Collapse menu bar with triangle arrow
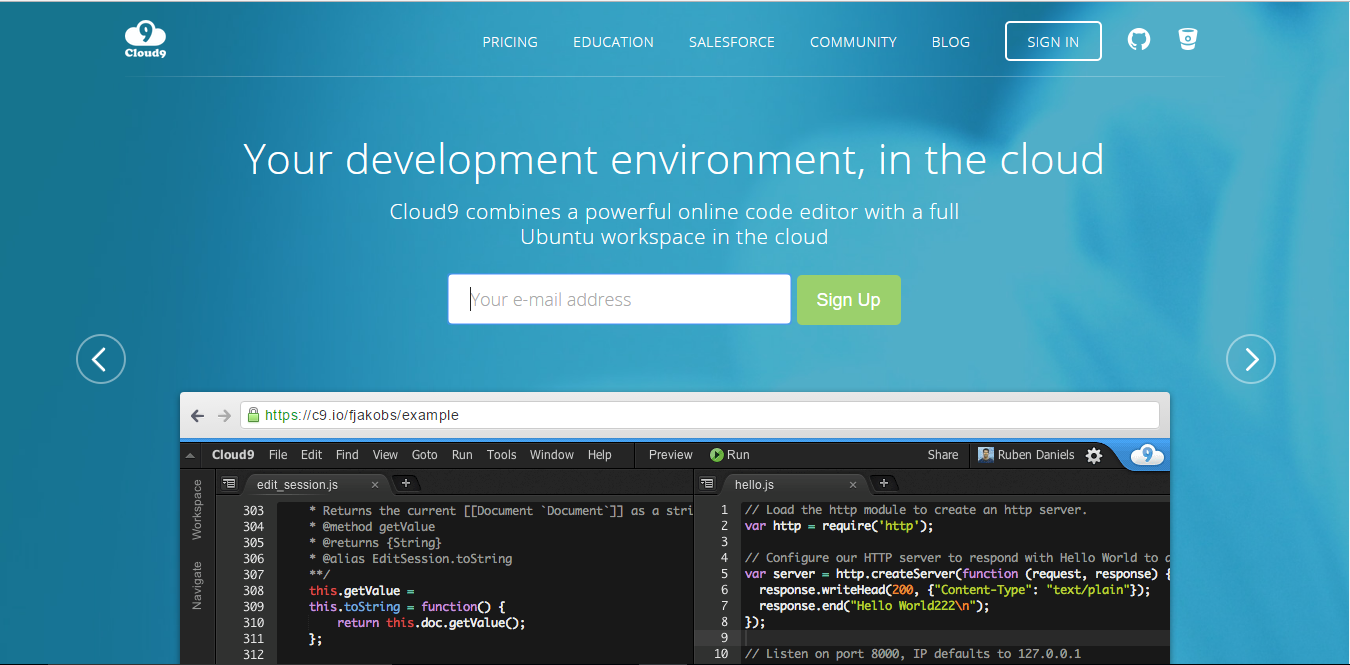This screenshot has height=665, width=1350. (190, 456)
